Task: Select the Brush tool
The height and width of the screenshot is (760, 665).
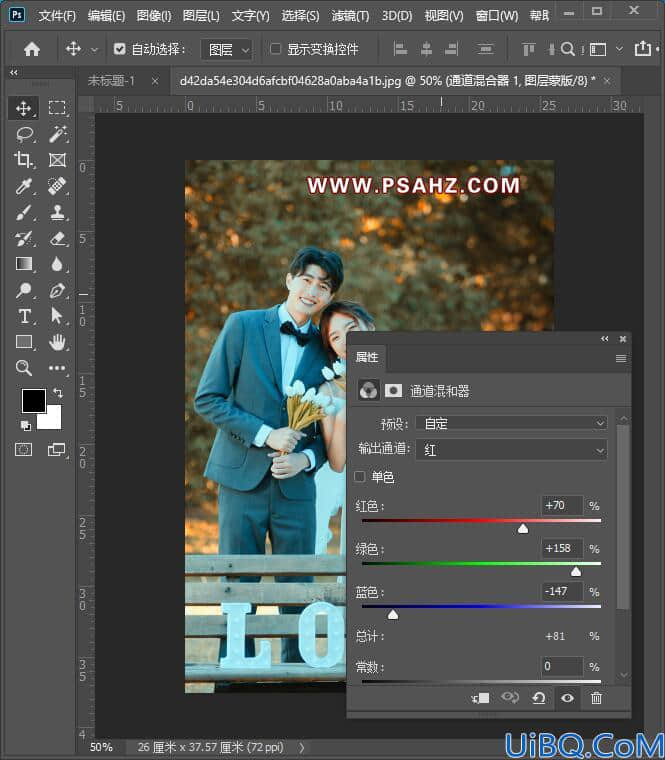Action: click(23, 212)
